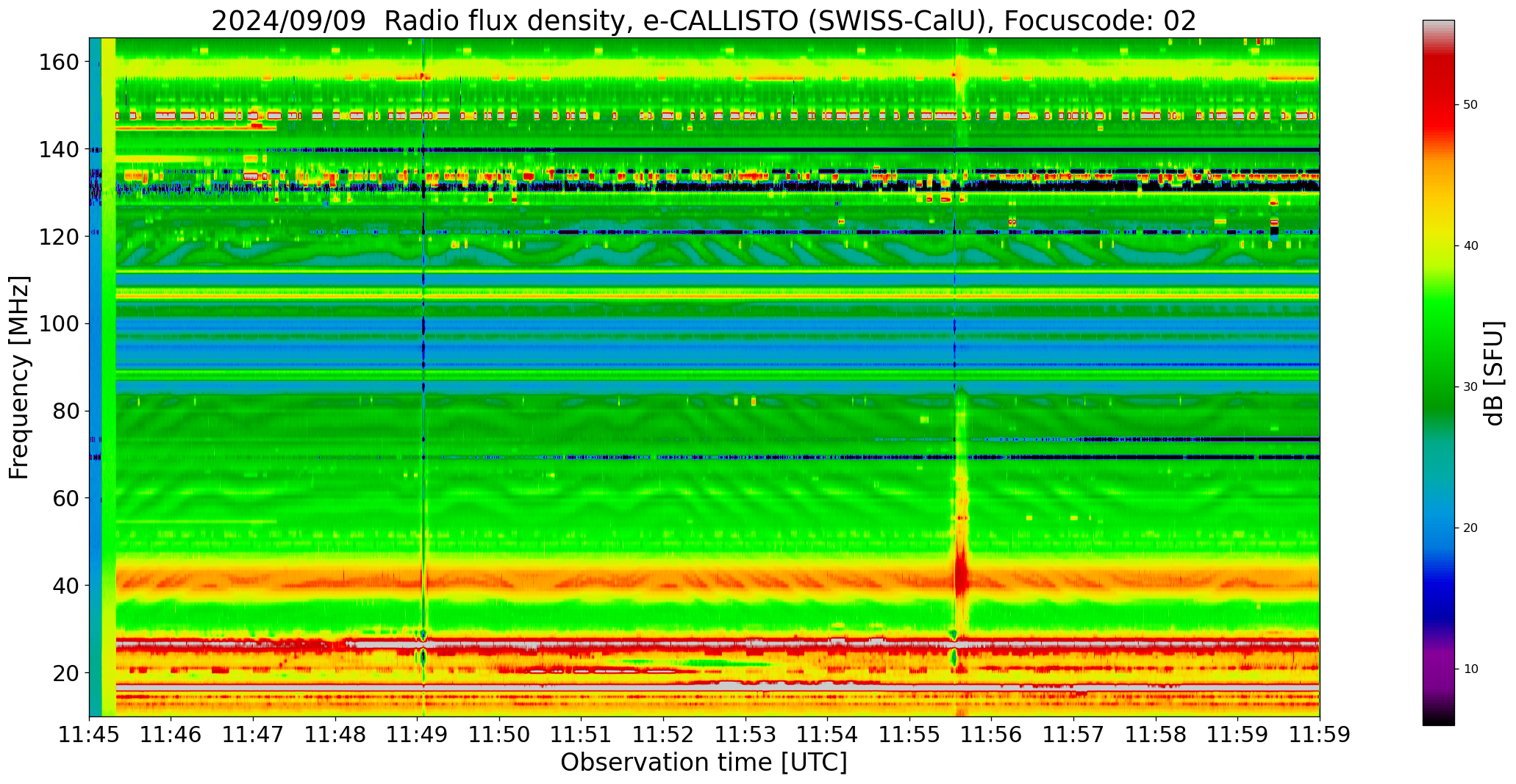Click the 140 frequency tick label
The image size is (1516, 784).
(x=59, y=150)
